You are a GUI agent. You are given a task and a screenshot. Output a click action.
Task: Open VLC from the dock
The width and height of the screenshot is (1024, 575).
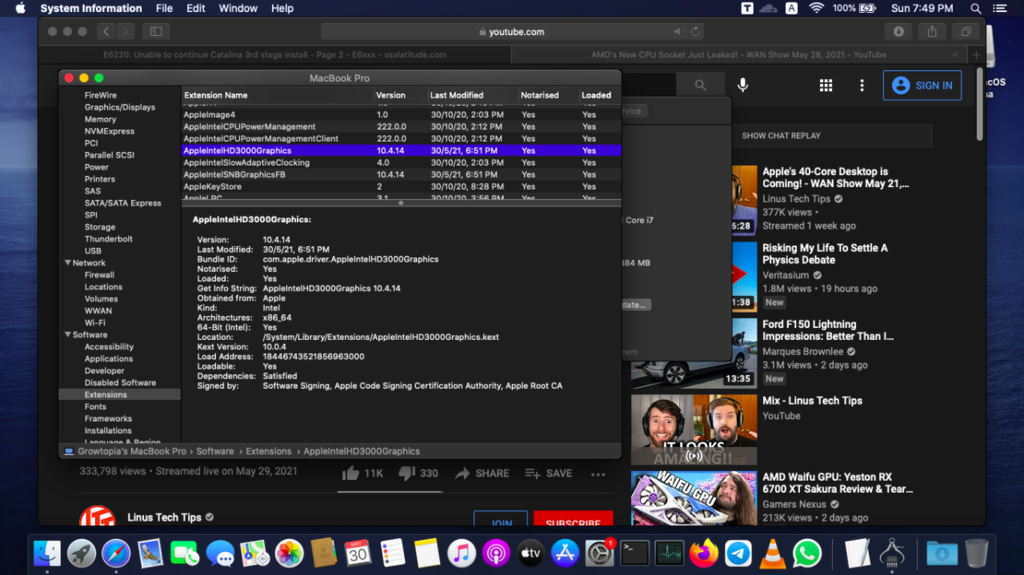pyautogui.click(x=771, y=552)
